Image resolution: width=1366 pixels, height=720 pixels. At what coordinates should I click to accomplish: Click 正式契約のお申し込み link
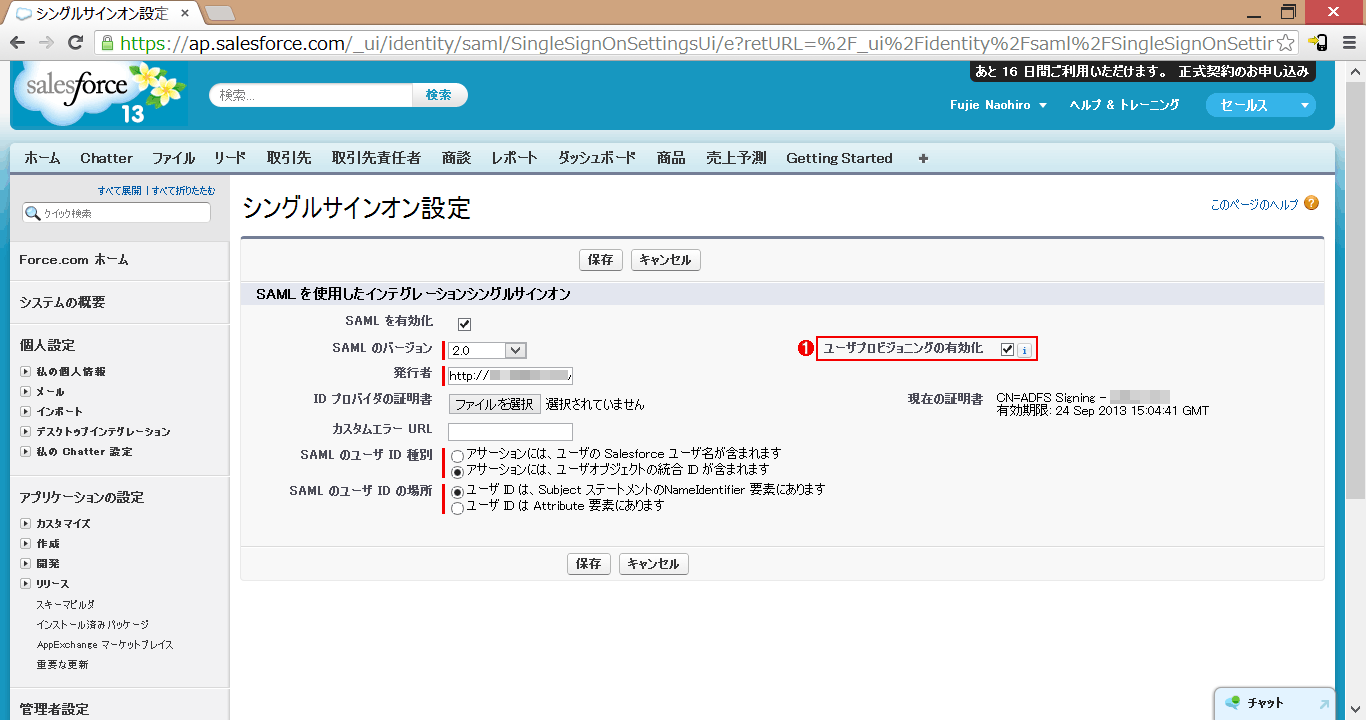pos(1243,72)
